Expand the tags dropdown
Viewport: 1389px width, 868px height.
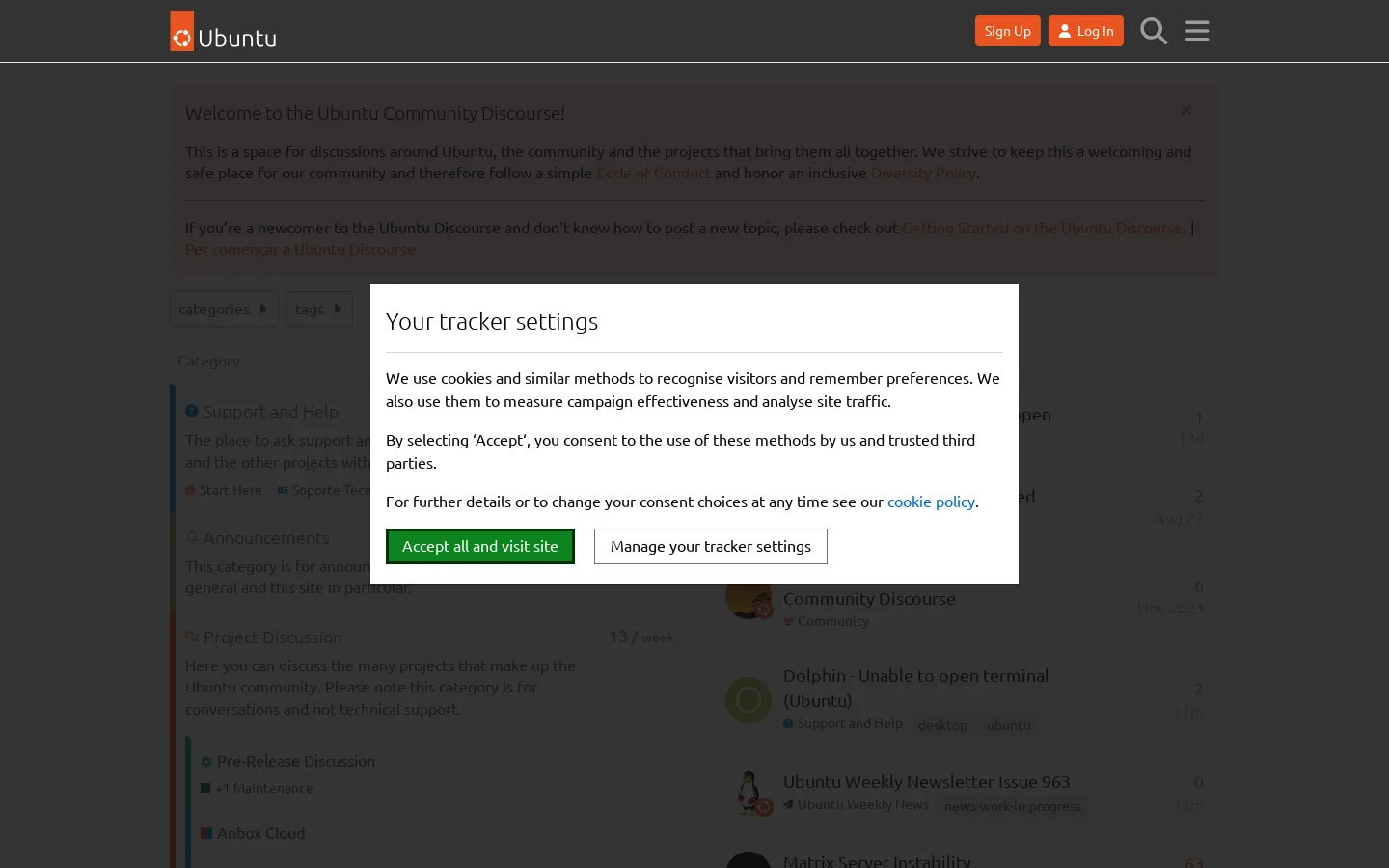(319, 309)
